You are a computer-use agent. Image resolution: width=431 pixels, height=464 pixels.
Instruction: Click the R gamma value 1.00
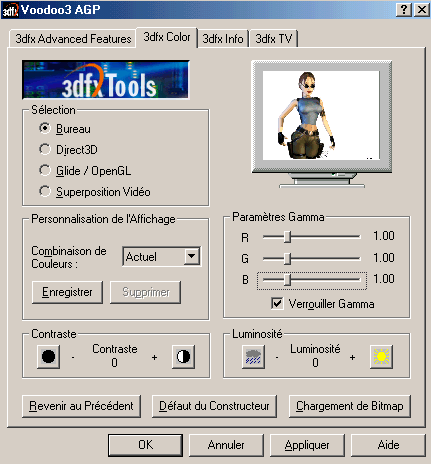[384, 236]
